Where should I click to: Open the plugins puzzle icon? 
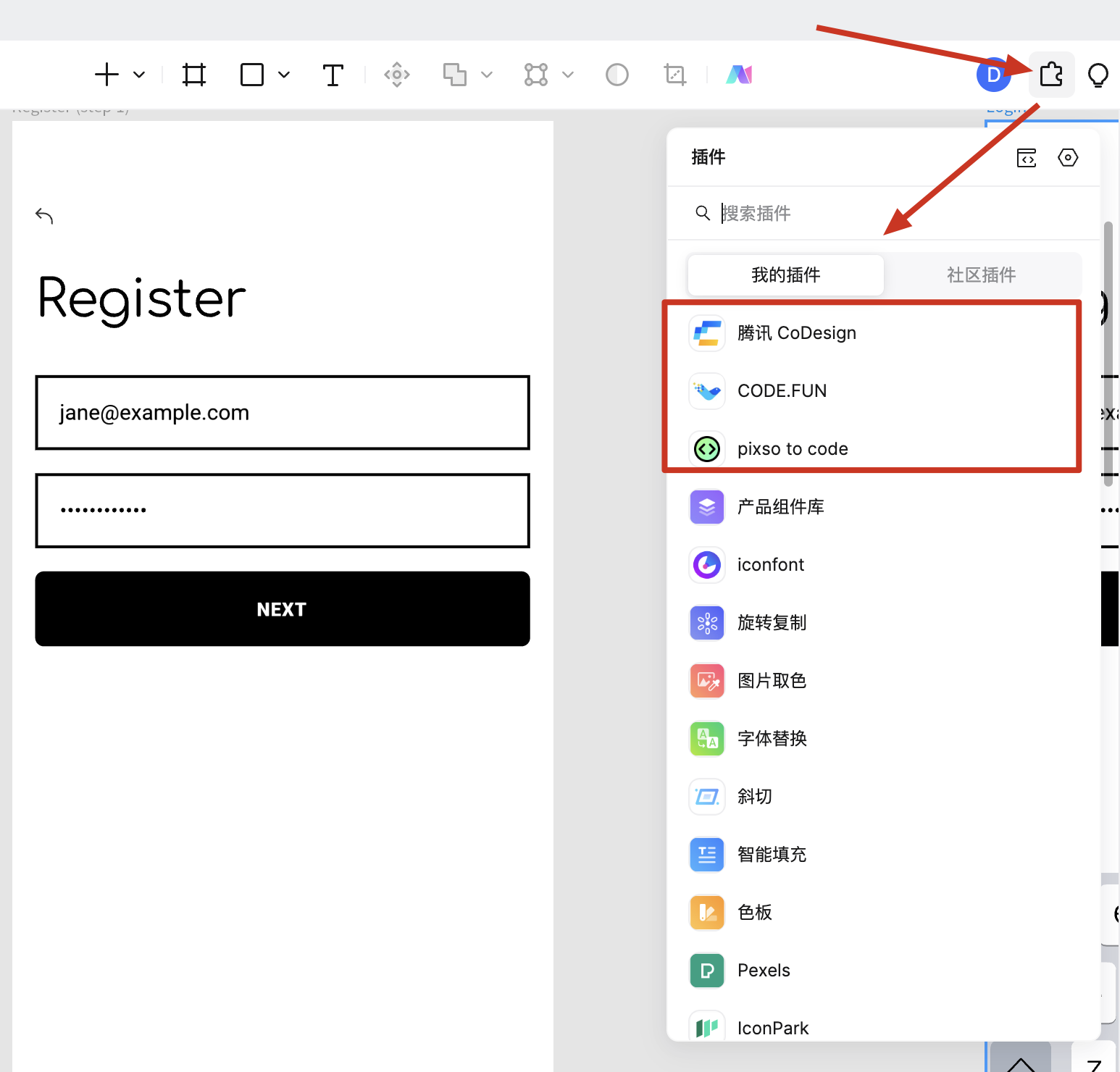click(x=1051, y=75)
